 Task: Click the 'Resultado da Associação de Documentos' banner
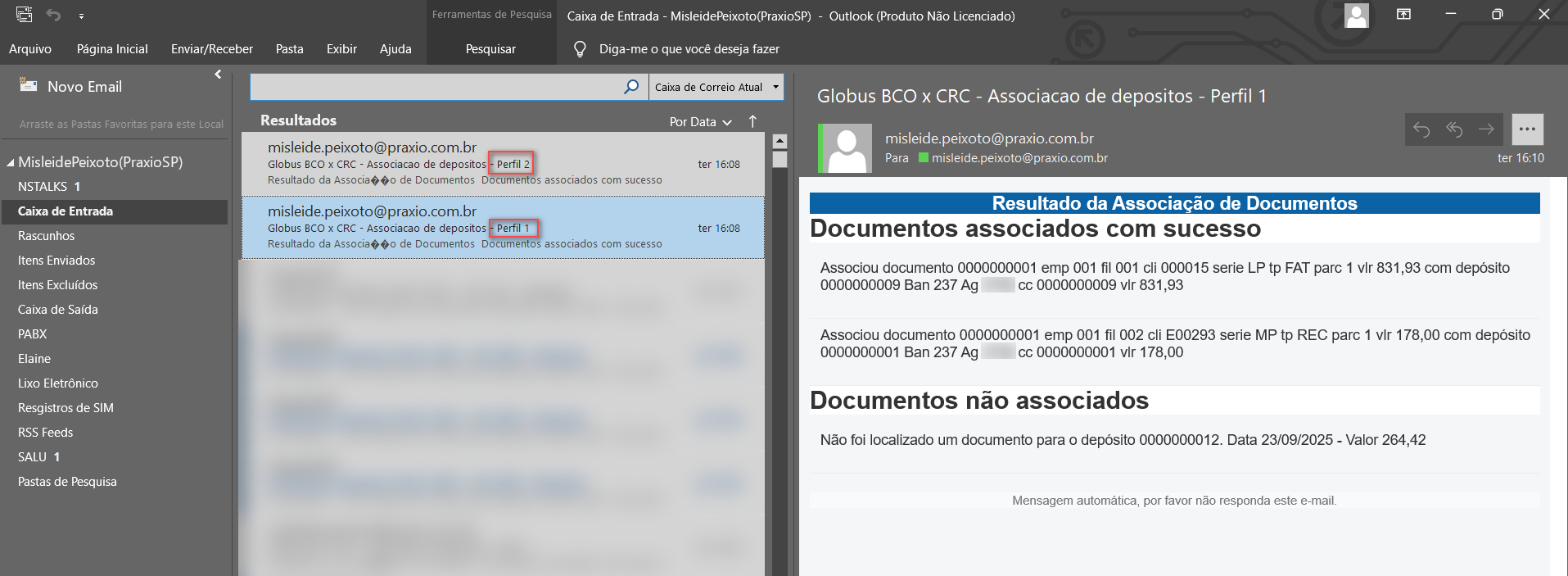[x=1174, y=203]
